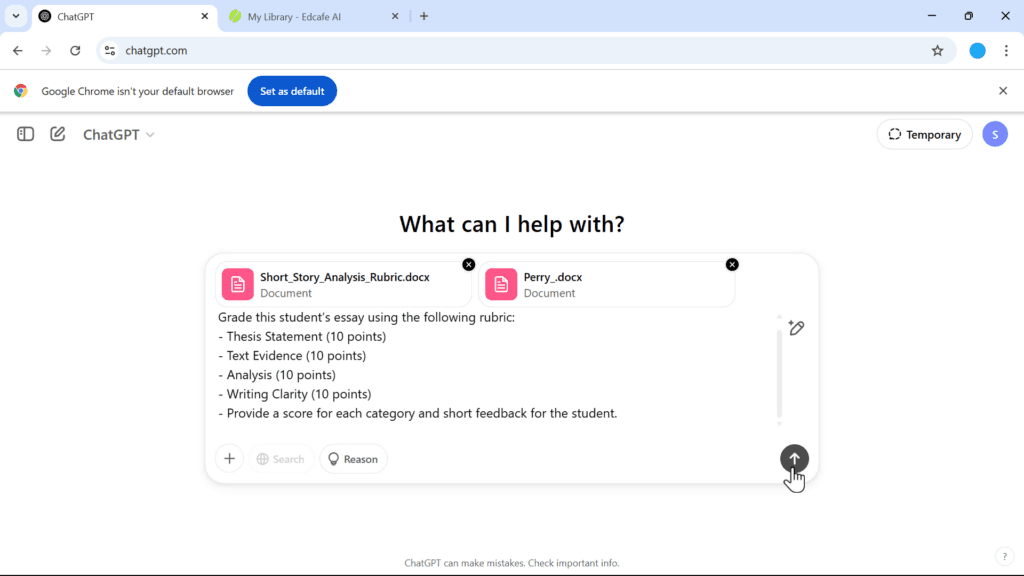Go forward with the browser forward arrow
Image resolution: width=1024 pixels, height=576 pixels.
[46, 50]
